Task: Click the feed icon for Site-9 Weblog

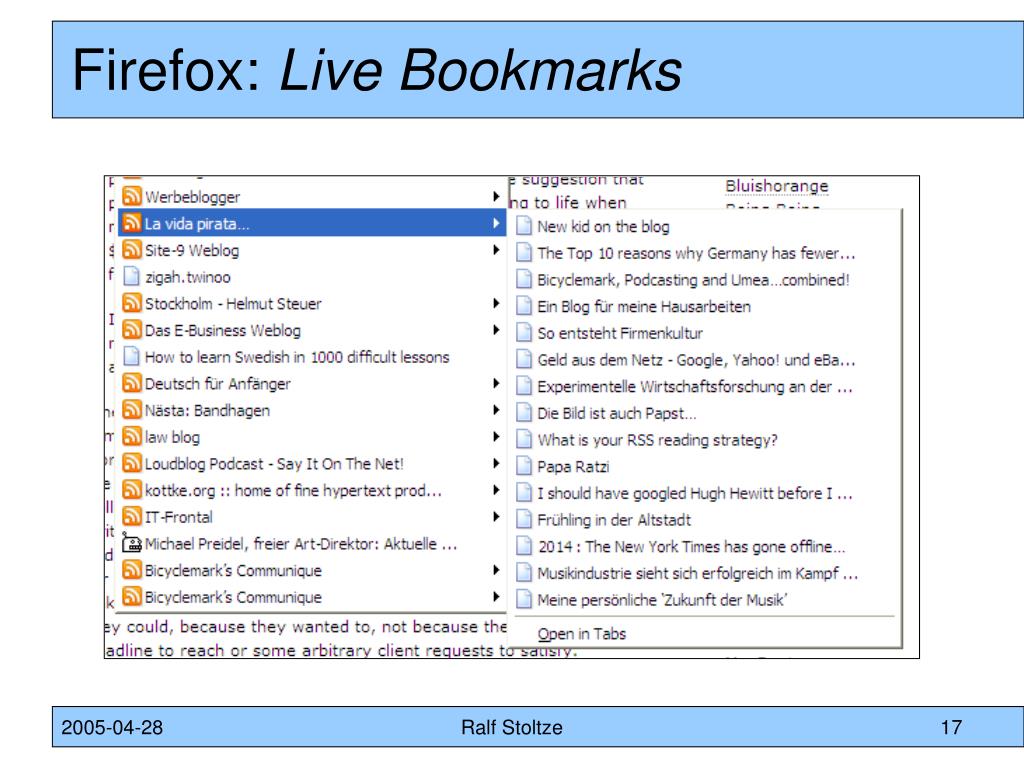Action: (x=132, y=249)
